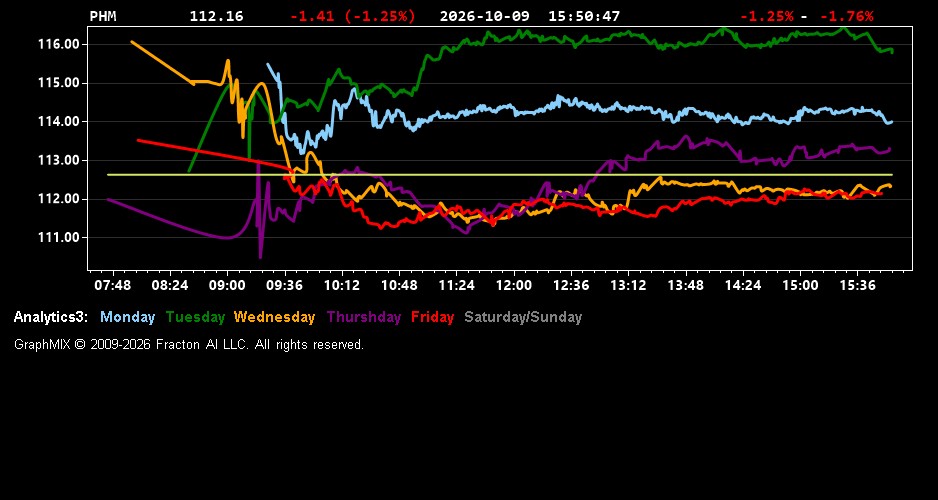Click the Tuesday legend label

point(195,317)
